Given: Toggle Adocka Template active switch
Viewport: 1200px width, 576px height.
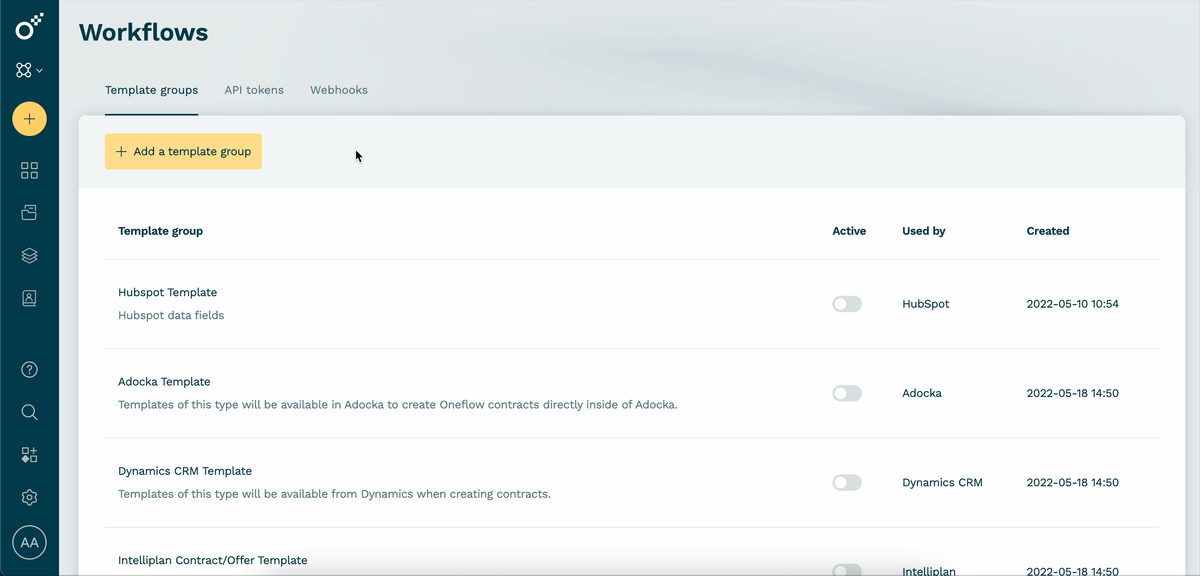Looking at the screenshot, I should (847, 393).
